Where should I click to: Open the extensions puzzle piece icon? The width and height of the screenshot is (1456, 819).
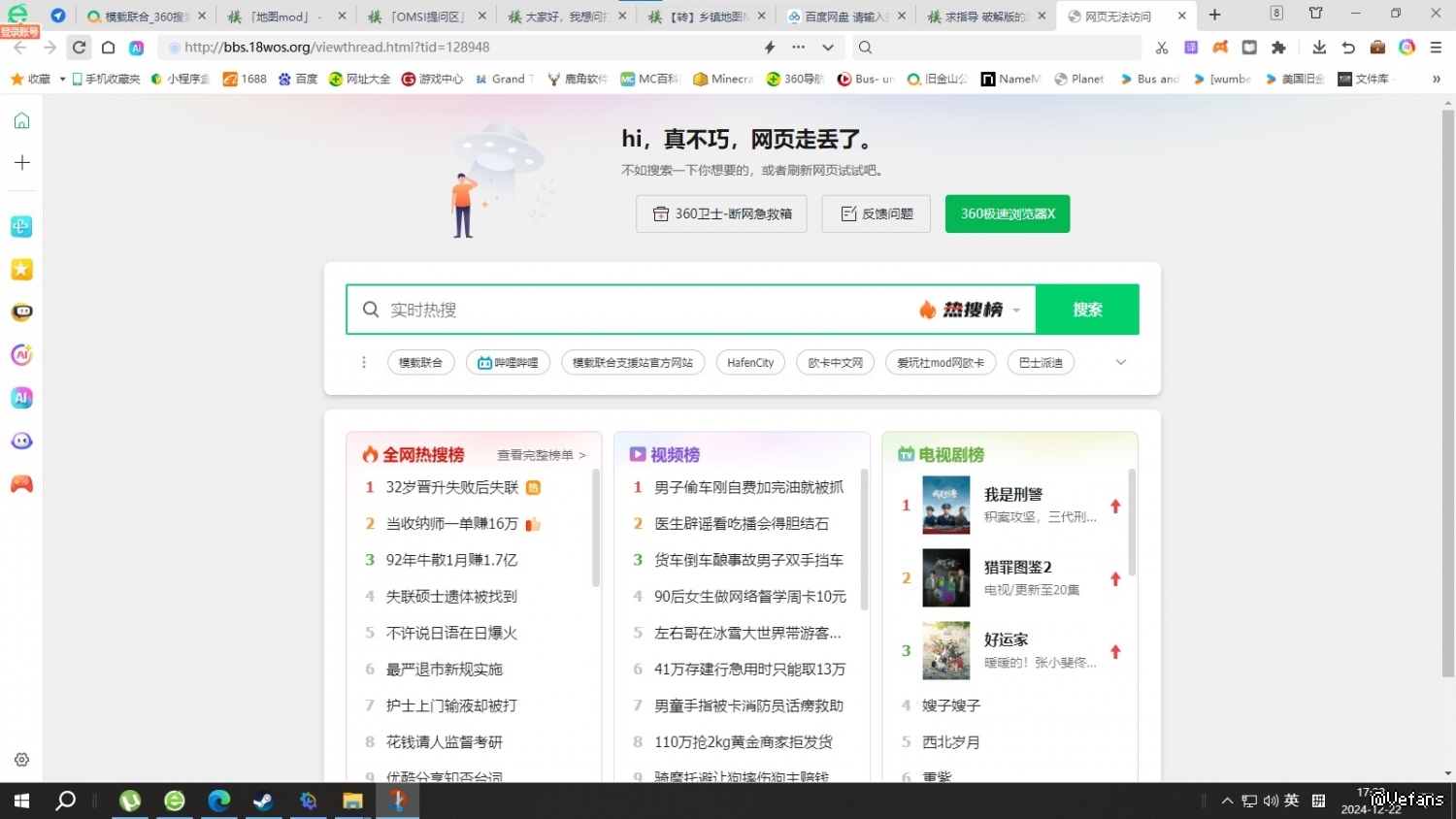click(1278, 47)
